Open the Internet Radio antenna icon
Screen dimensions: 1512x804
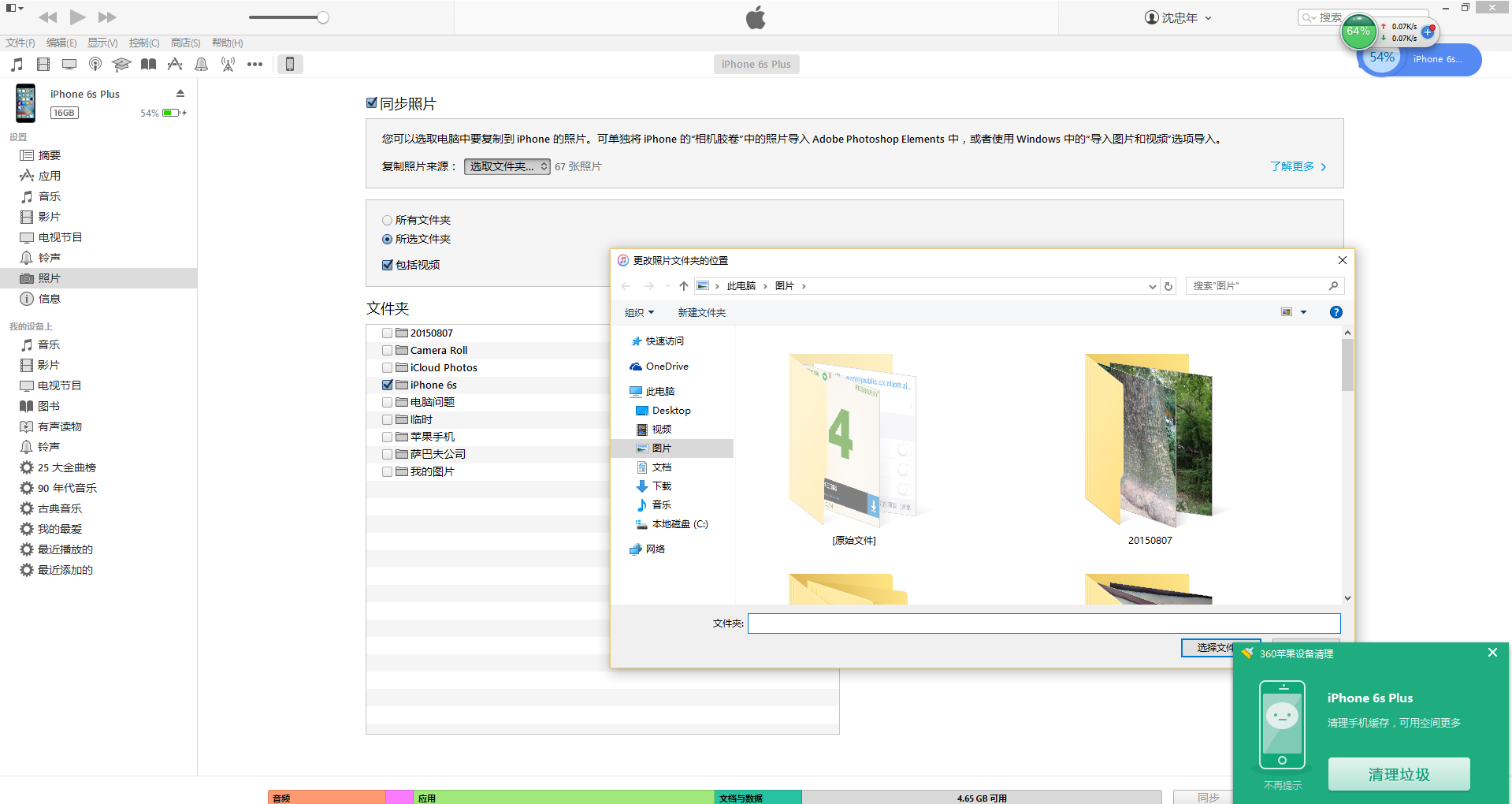pyautogui.click(x=228, y=65)
